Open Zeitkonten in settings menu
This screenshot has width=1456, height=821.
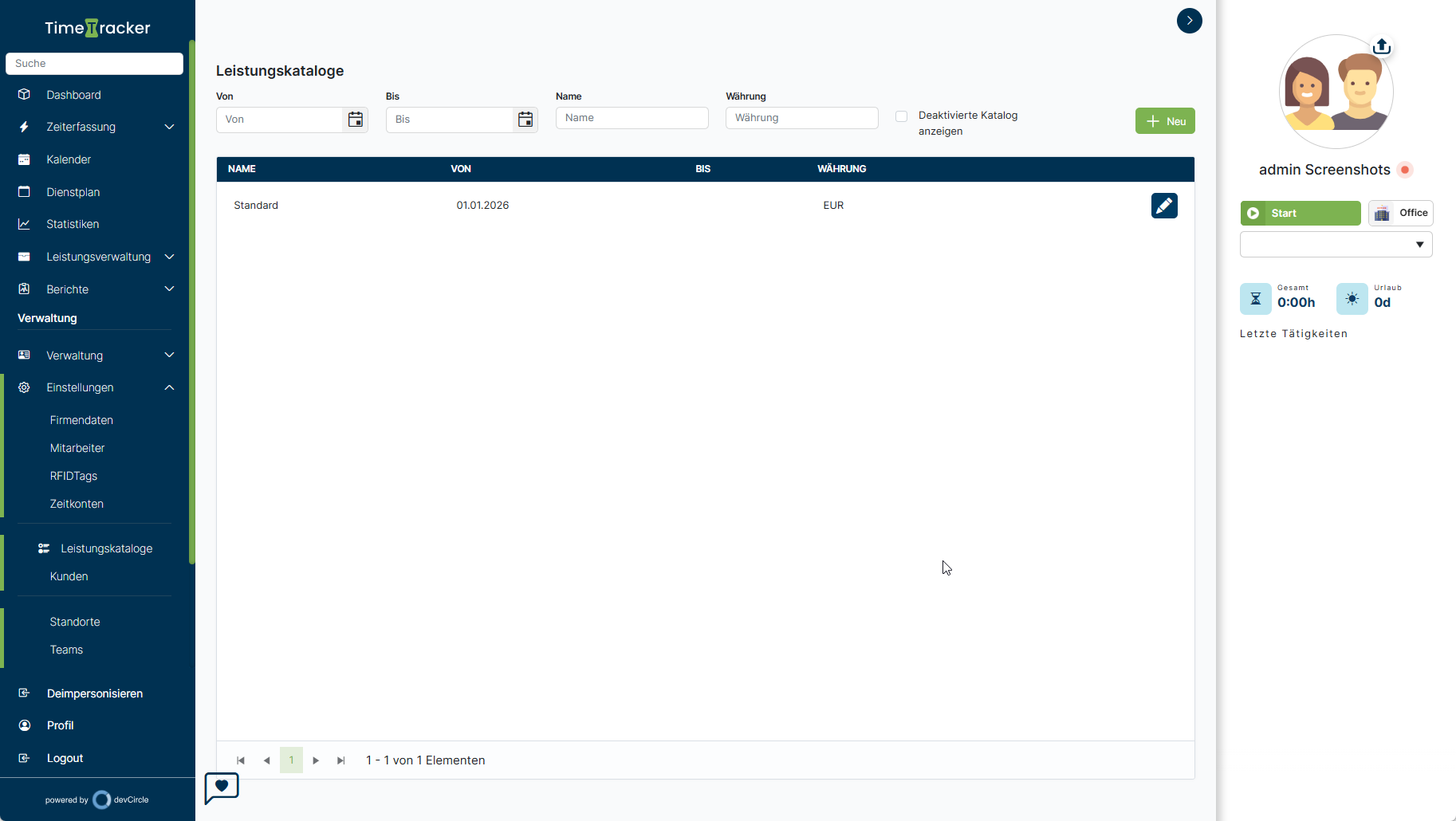(x=77, y=504)
